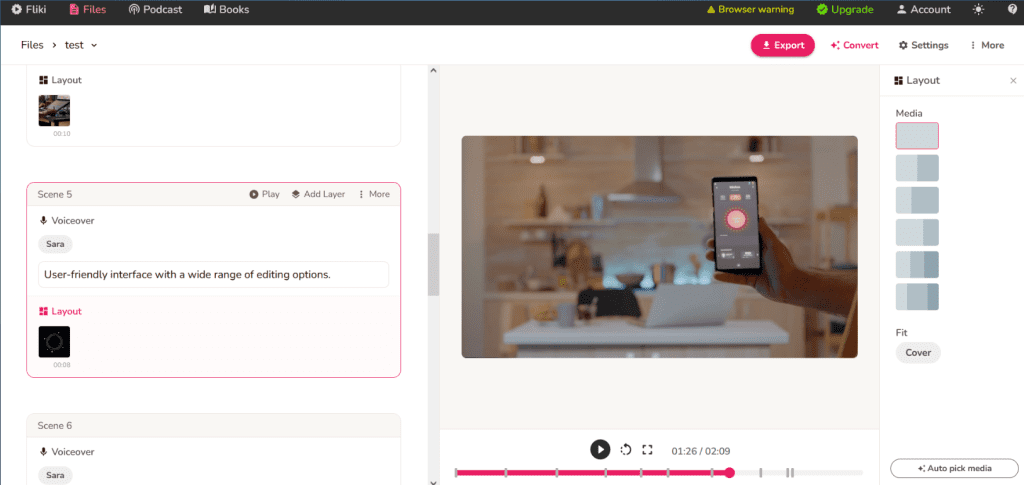Play the video preview
Screen dimensions: 1024x485
[x=600, y=449]
